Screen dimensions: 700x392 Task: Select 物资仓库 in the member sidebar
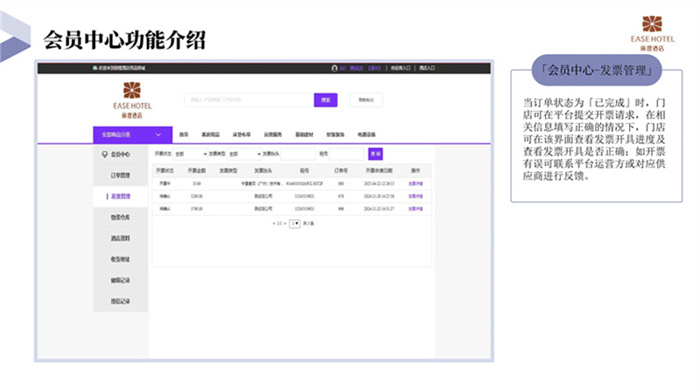120,217
